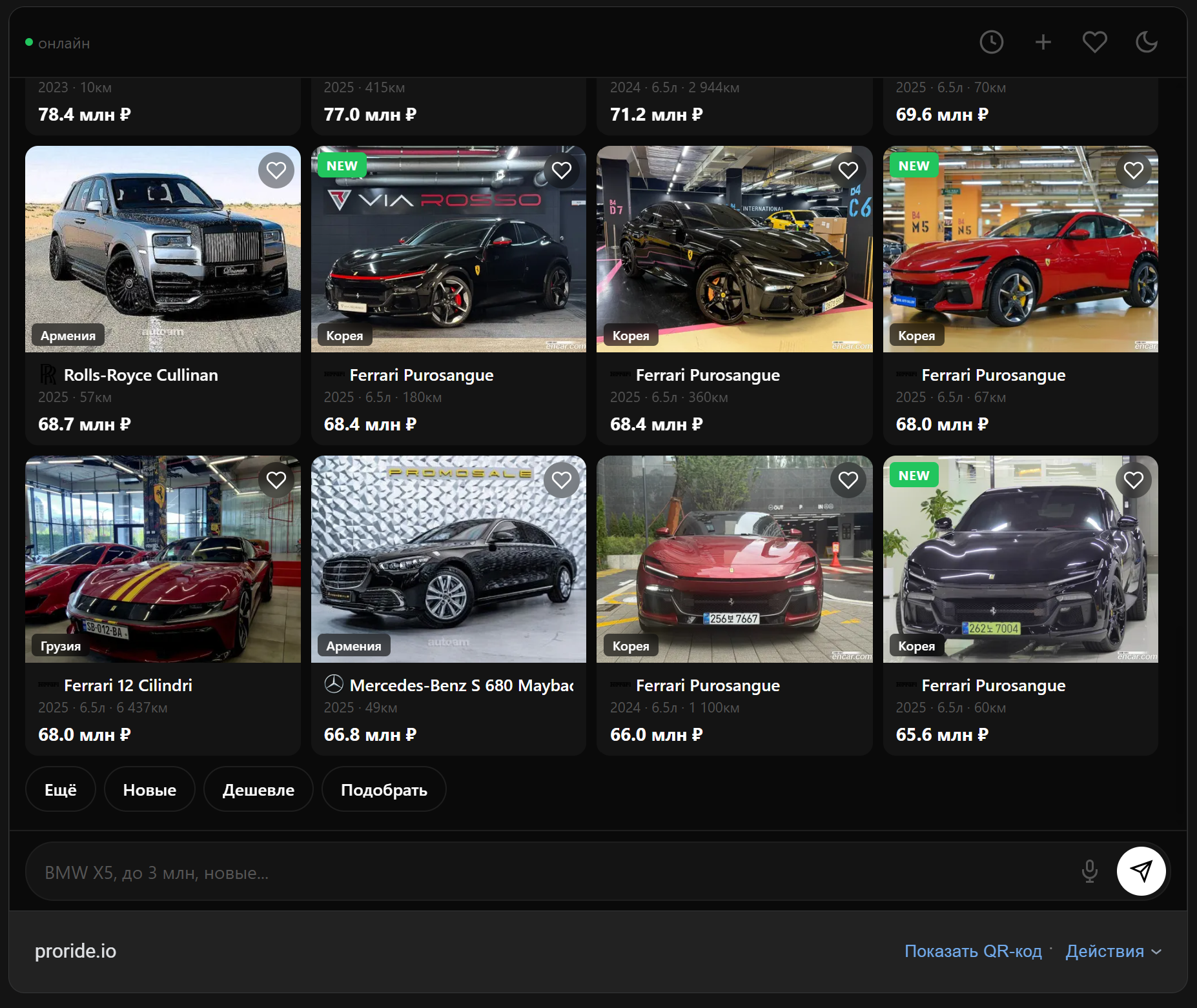The image size is (1197, 1008).
Task: Click the Ещё chip button
Action: coord(61,789)
